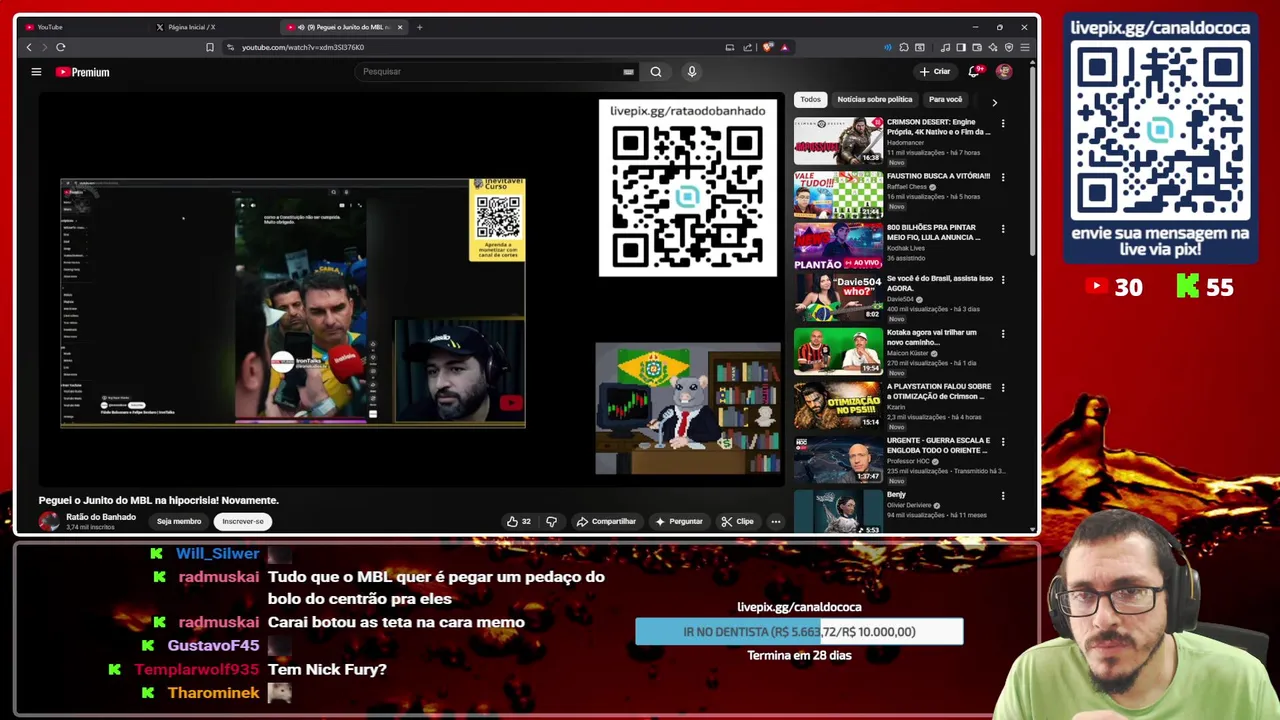Open the Kotaka agora vai trilhar thumbnail

point(838,351)
